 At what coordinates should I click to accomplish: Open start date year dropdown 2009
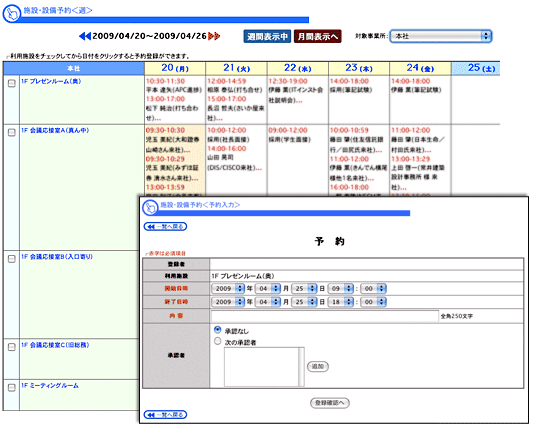coord(228,288)
